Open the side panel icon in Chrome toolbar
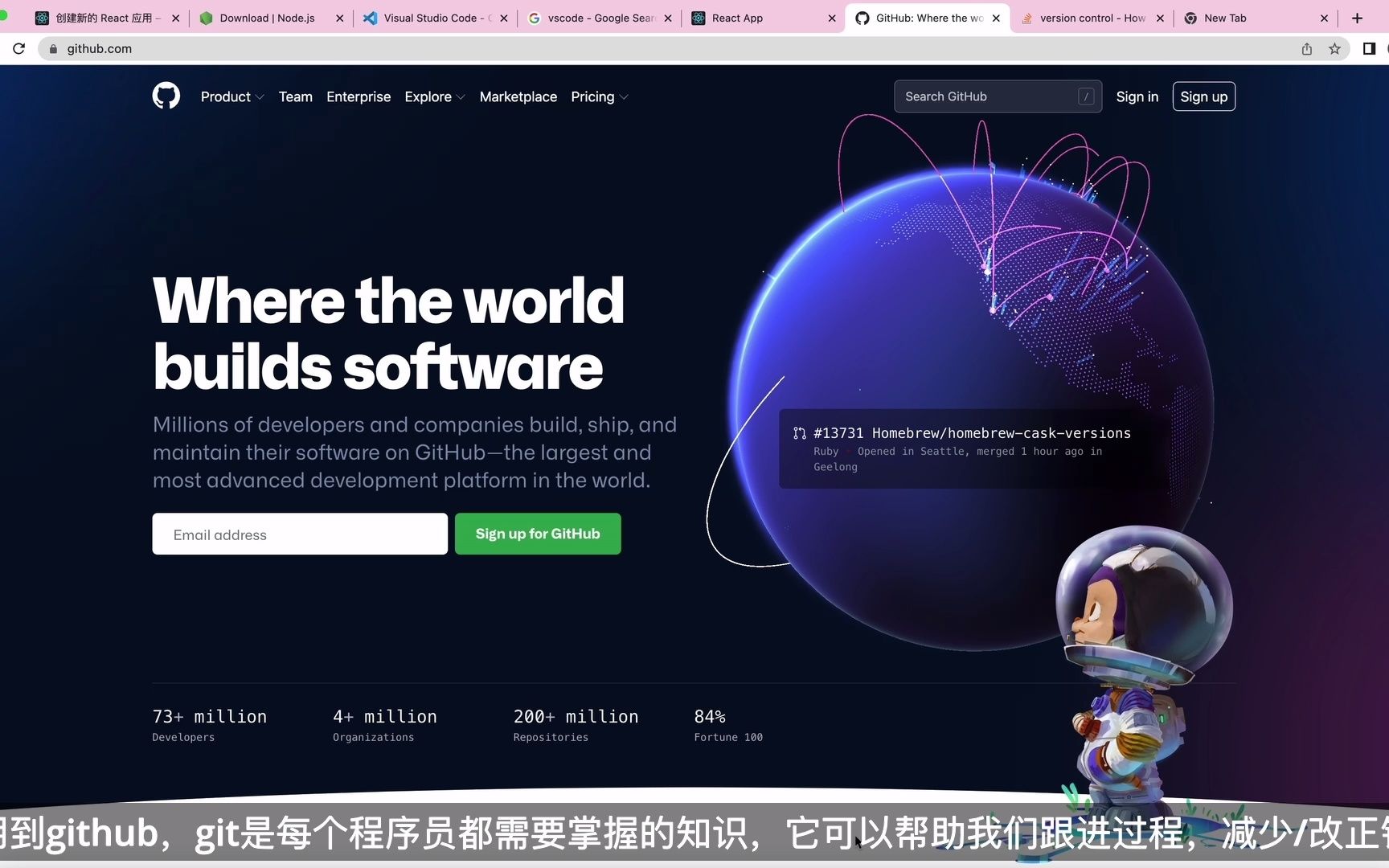 click(x=1369, y=48)
